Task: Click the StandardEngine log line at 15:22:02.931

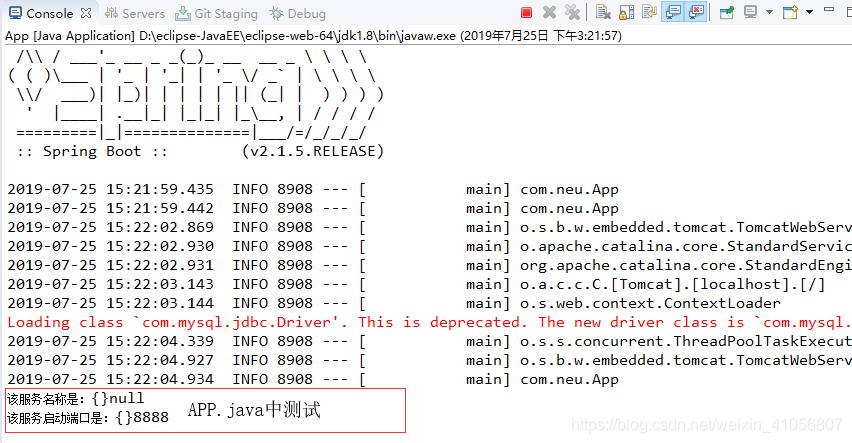Action: 429,265
